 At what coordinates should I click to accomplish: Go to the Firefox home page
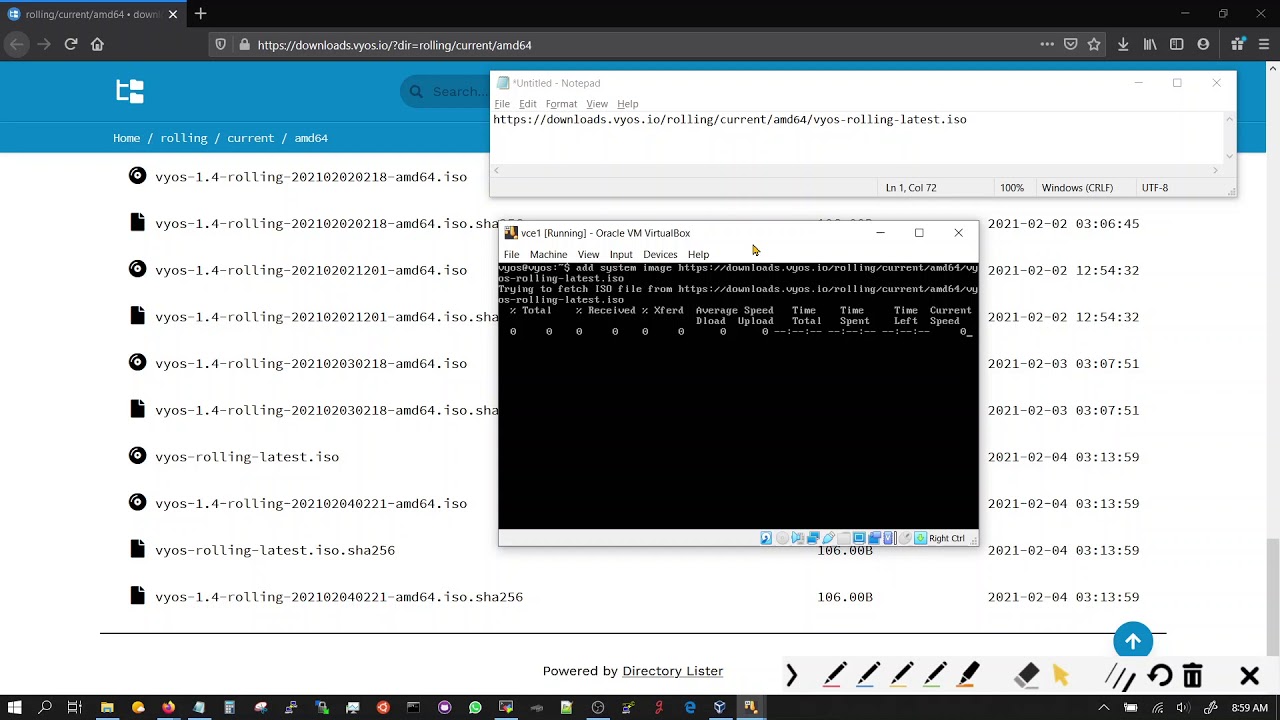97,44
